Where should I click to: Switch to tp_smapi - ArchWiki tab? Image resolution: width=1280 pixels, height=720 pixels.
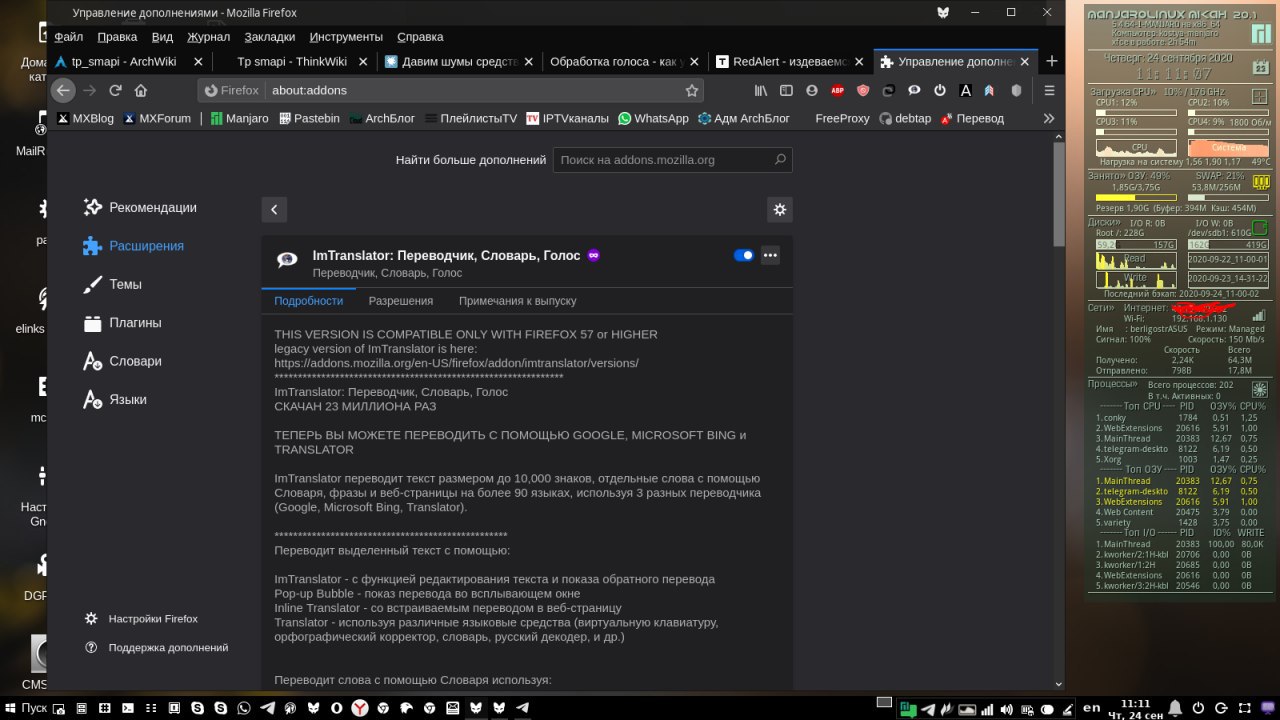(x=130, y=61)
